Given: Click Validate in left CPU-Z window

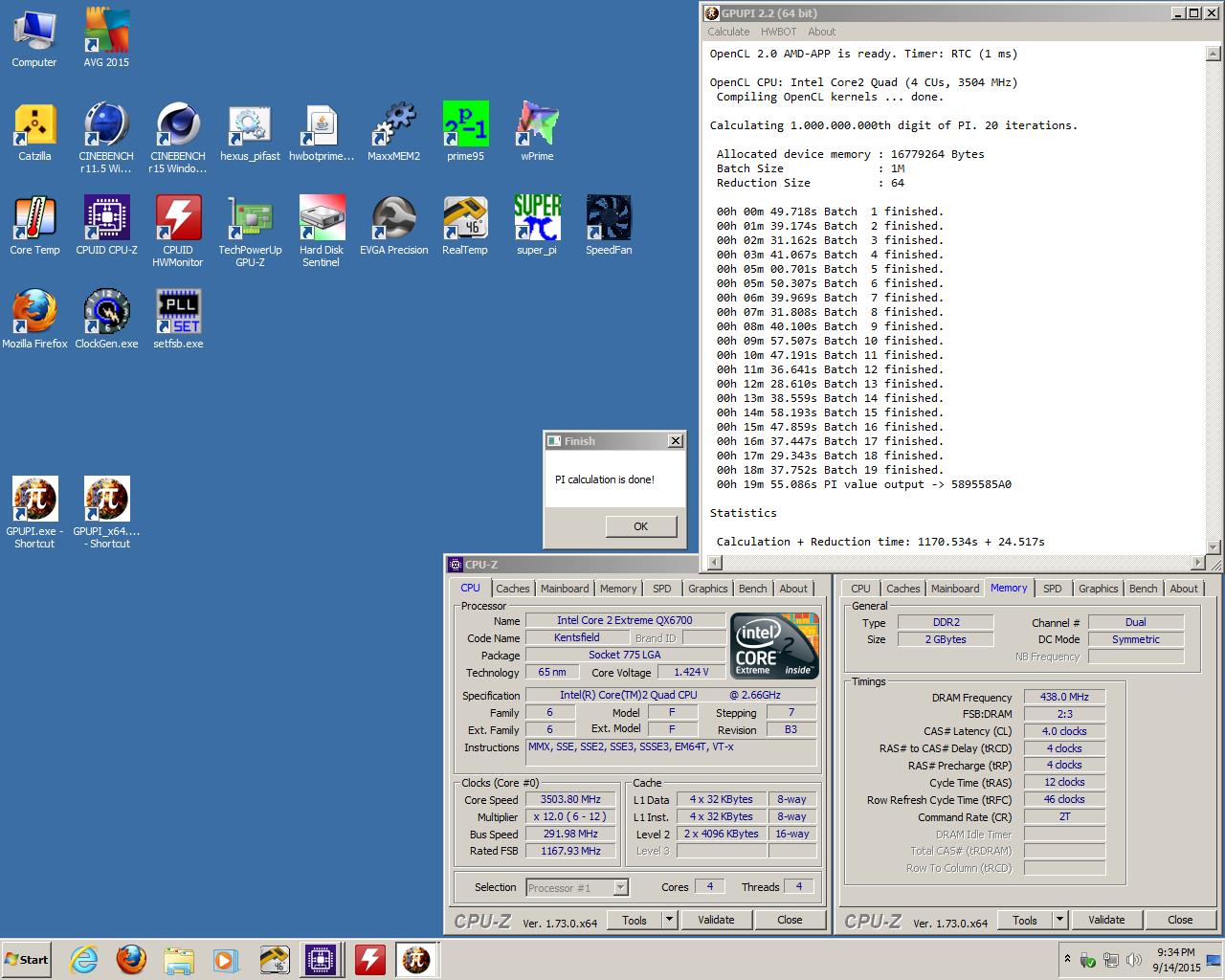Looking at the screenshot, I should point(716,920).
